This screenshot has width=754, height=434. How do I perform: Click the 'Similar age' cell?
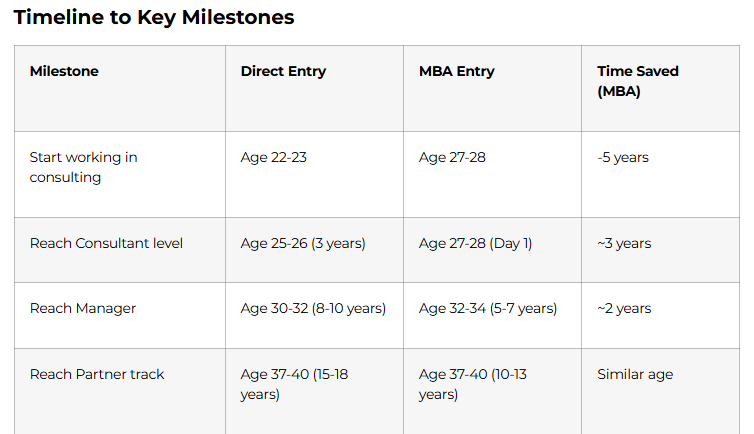point(635,374)
